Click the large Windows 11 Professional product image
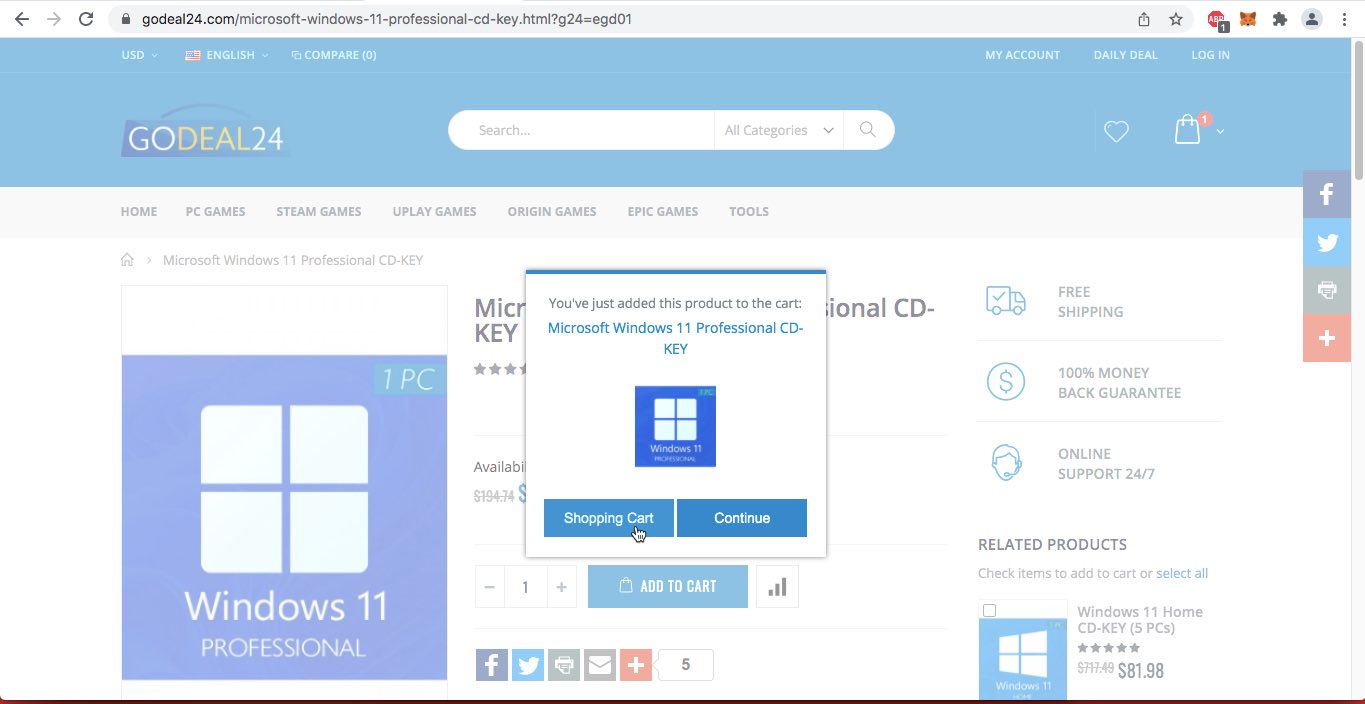1365x704 pixels. 285,517
